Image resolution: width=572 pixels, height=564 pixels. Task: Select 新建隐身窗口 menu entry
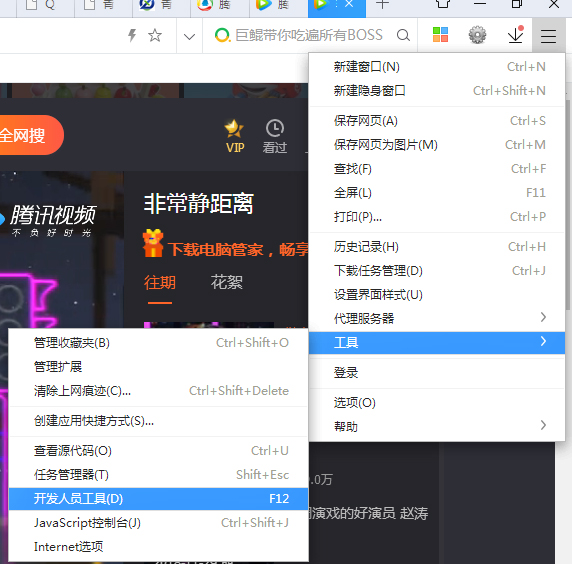click(x=437, y=90)
